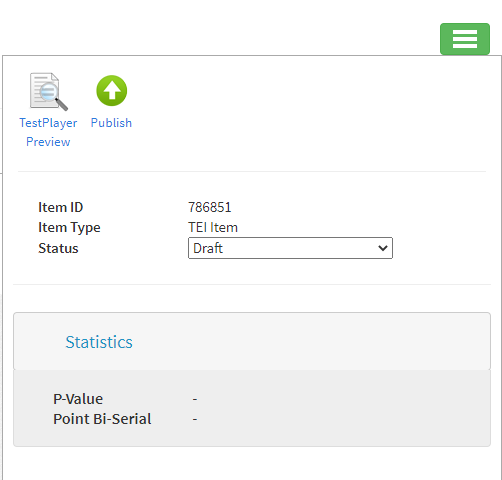Click the chevron arrow on Status dropdown

click(x=383, y=248)
